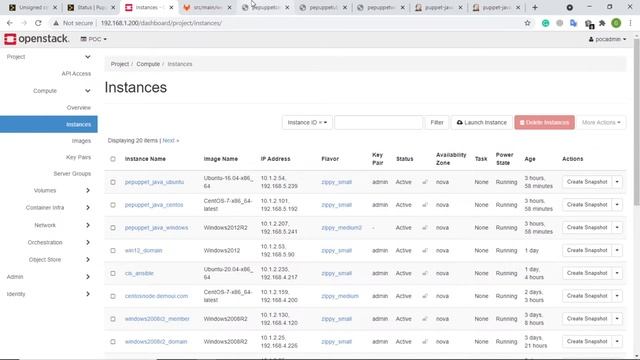Open Server Groups in the sidebar
This screenshot has width=640, height=360.
[72, 173]
